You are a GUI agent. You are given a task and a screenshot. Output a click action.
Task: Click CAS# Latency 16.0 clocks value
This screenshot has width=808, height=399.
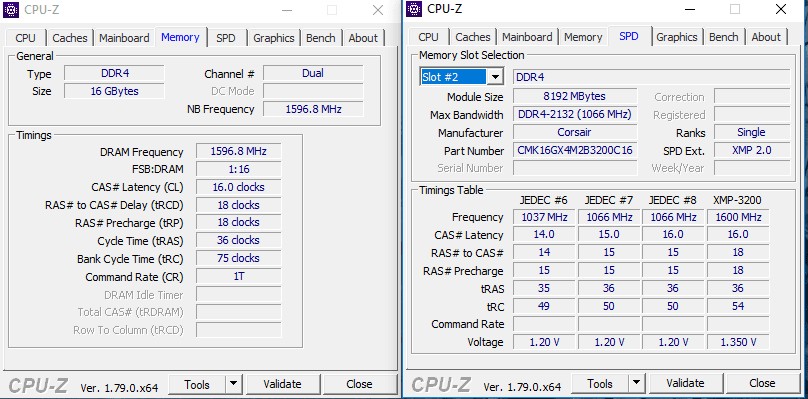click(x=239, y=187)
